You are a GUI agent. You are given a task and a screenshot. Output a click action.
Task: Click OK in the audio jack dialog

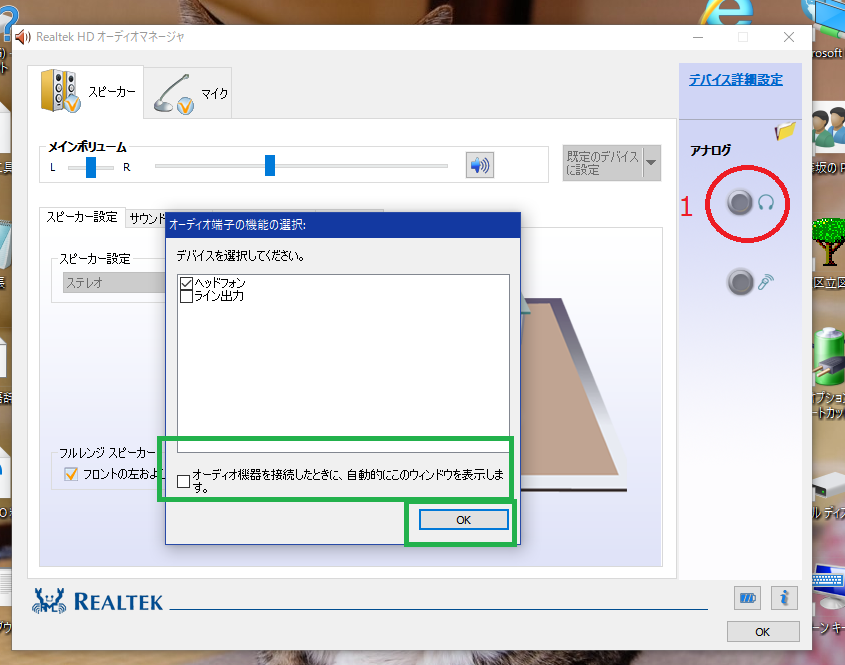[x=463, y=520]
